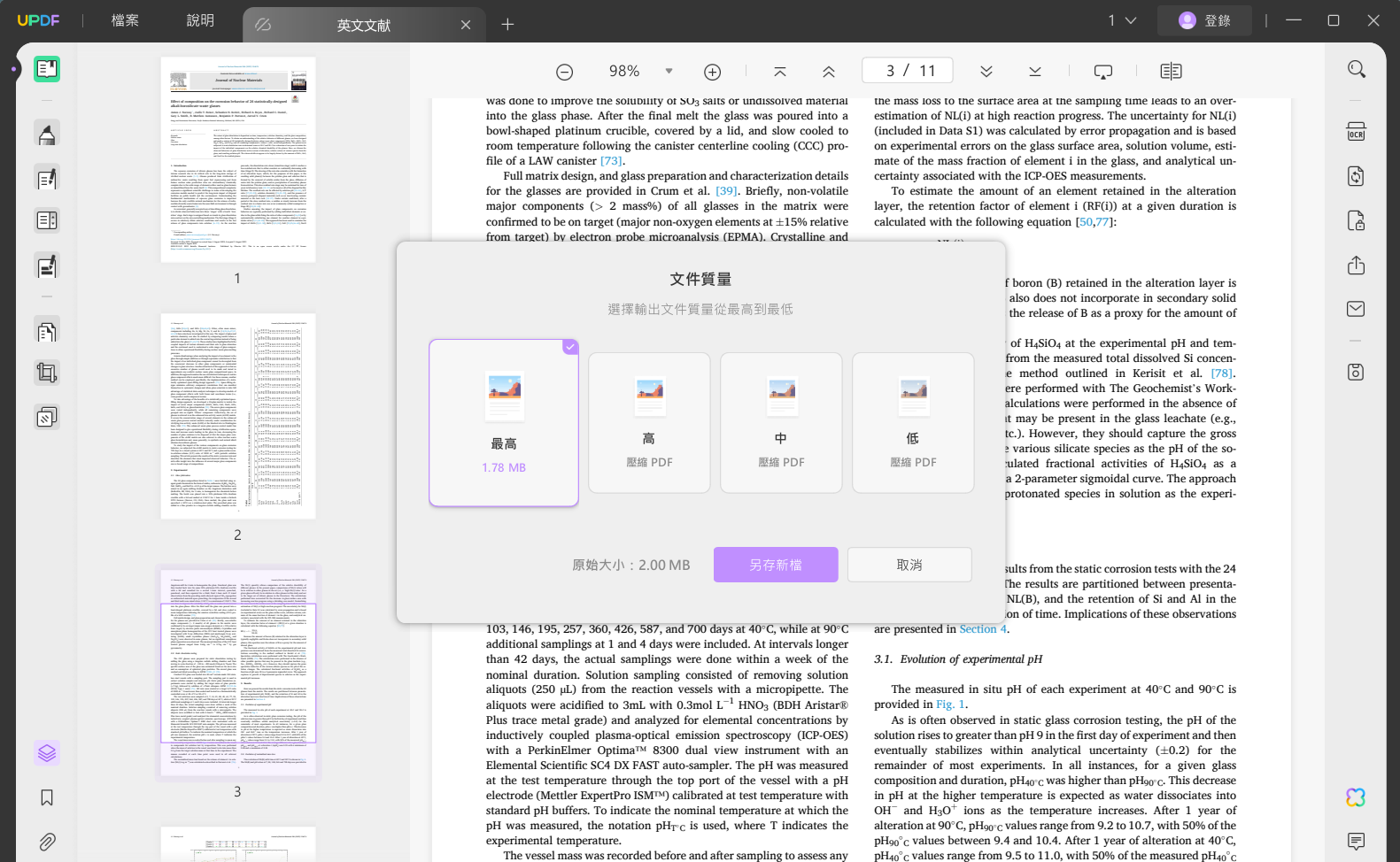Open the 檔案 menu

[125, 20]
